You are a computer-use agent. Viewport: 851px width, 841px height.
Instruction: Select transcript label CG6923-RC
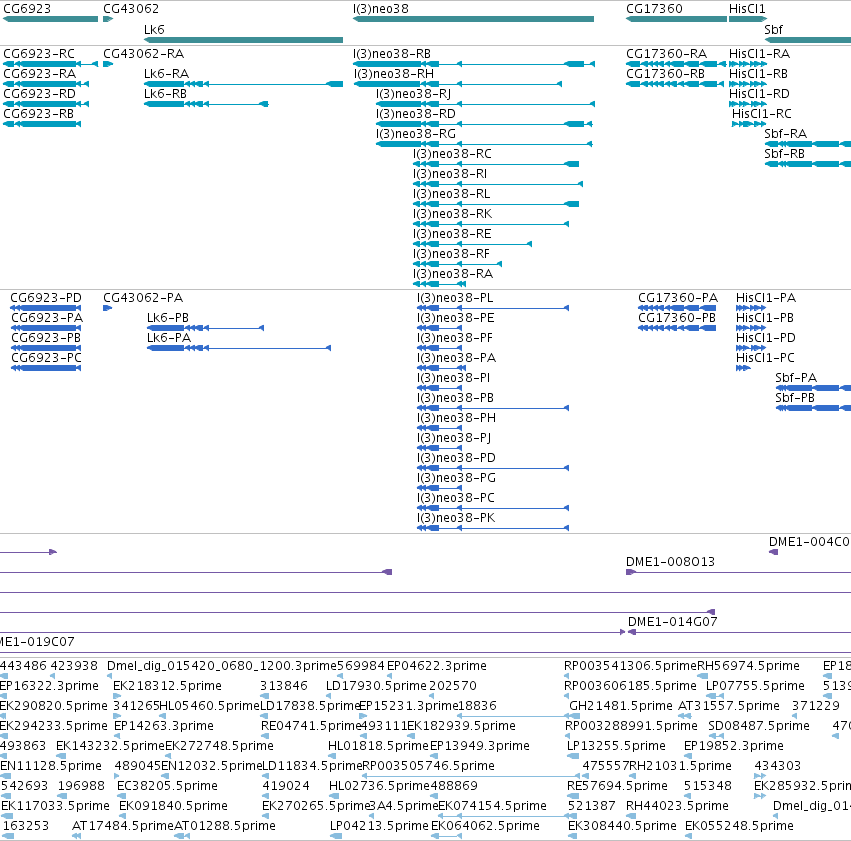pyautogui.click(x=39, y=54)
